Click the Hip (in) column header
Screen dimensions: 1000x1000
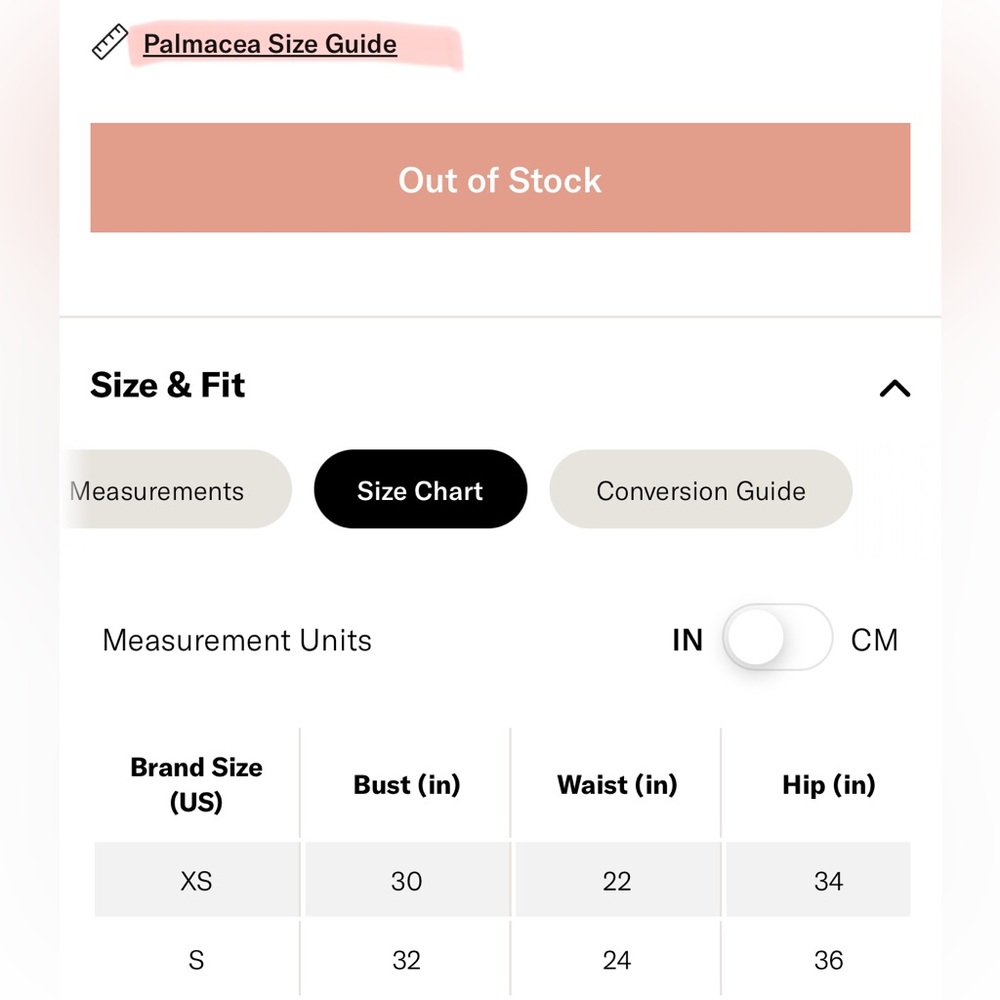coord(828,784)
